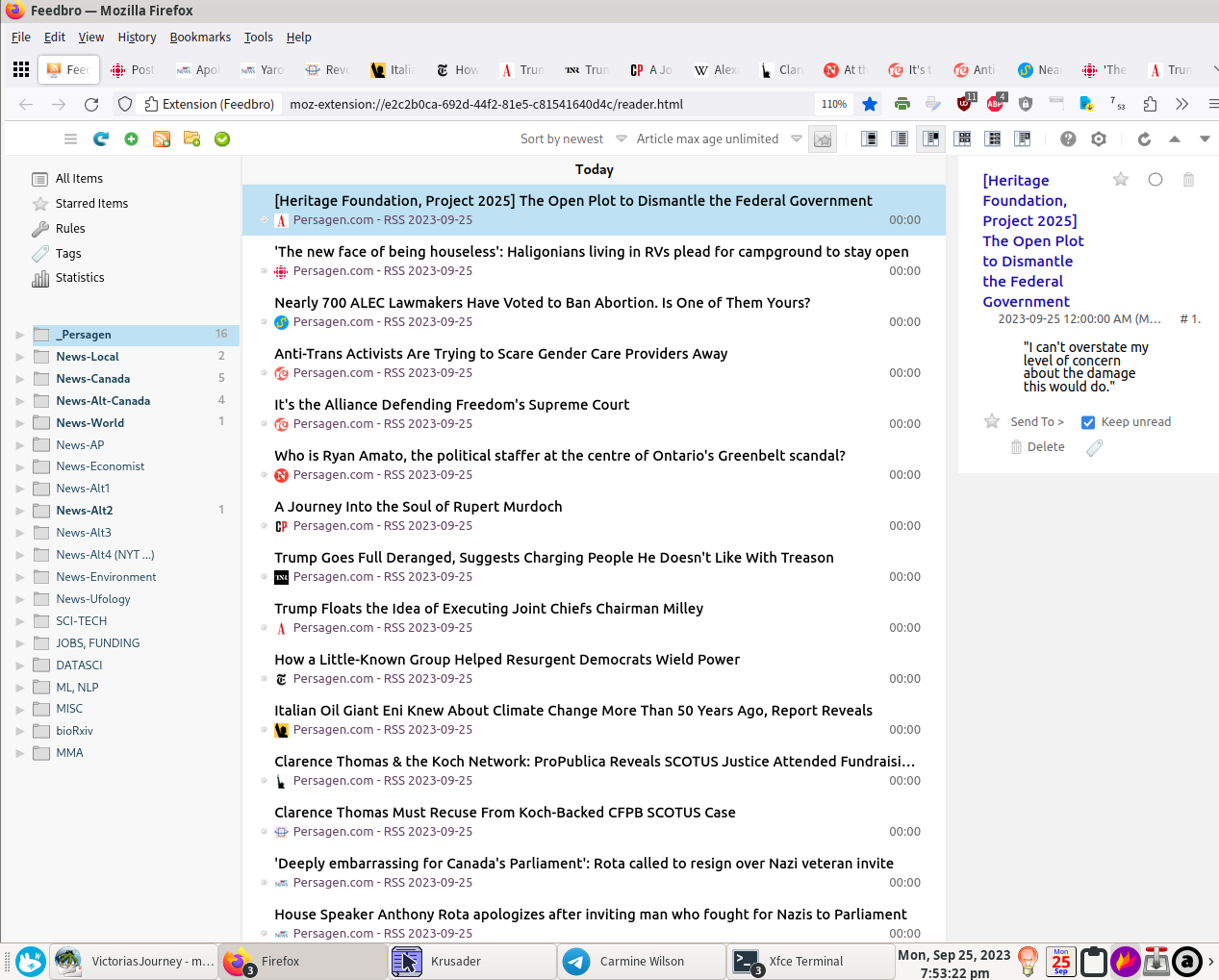This screenshot has height=980, width=1219.
Task: Select the magazine grid view mode icon
Action: [x=962, y=139]
